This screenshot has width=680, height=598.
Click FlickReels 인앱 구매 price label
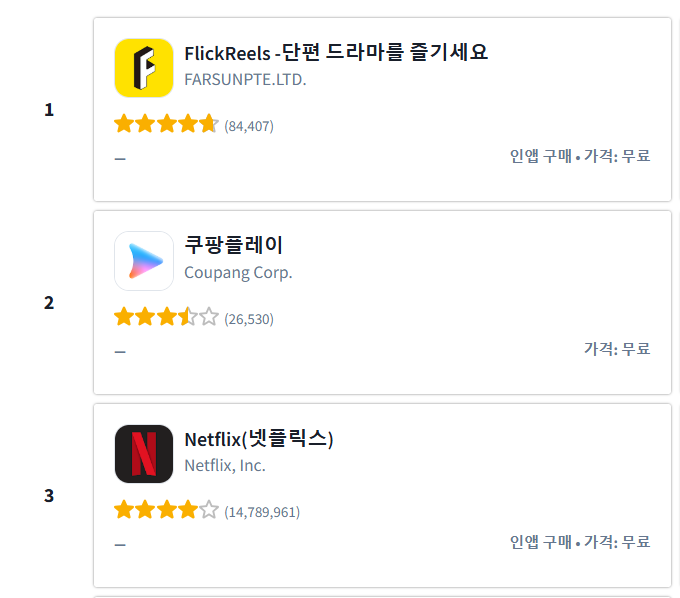tap(580, 156)
